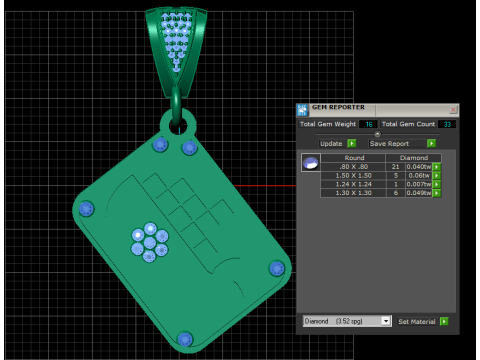Viewport: 480px width, 360px height.
Task: Click the Total Gem Count value 33
Action: coord(447,124)
